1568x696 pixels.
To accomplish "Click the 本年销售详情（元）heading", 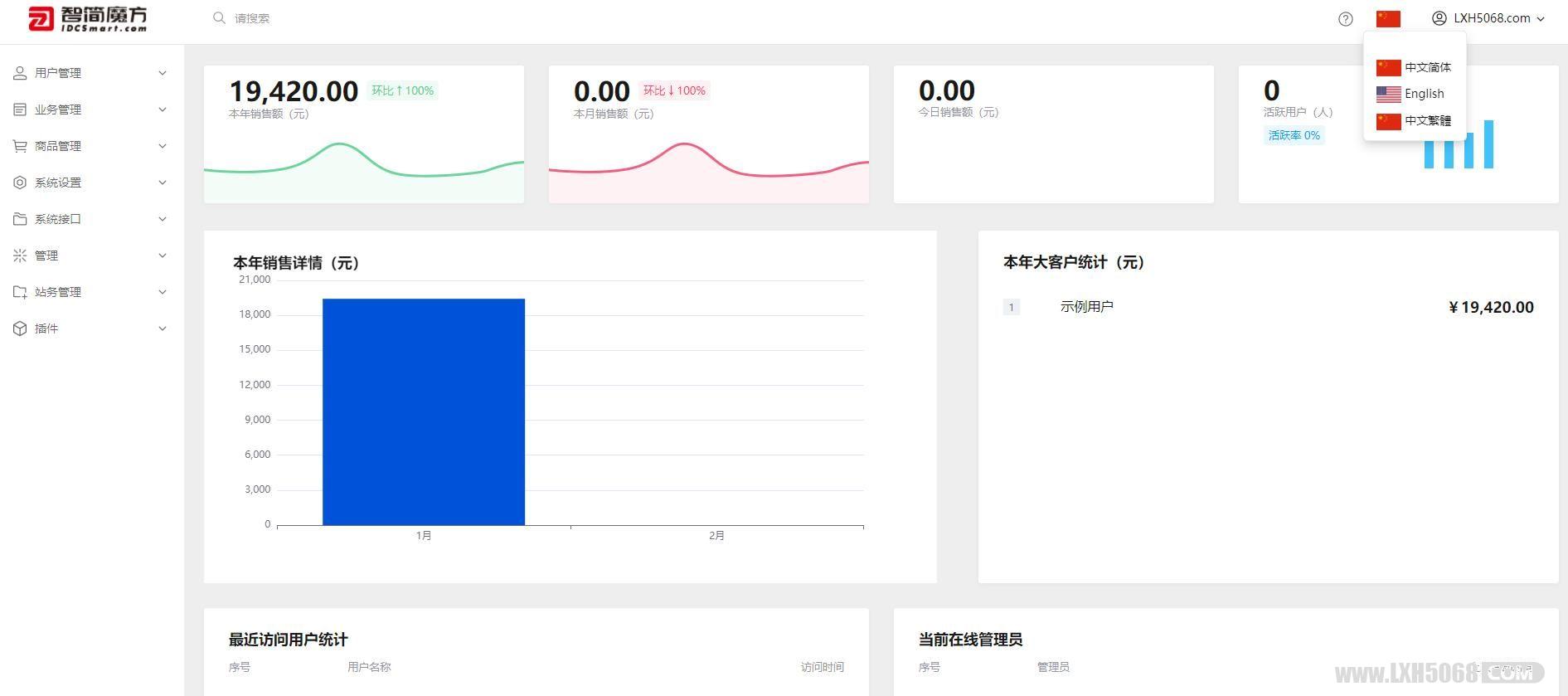I will pyautogui.click(x=296, y=263).
